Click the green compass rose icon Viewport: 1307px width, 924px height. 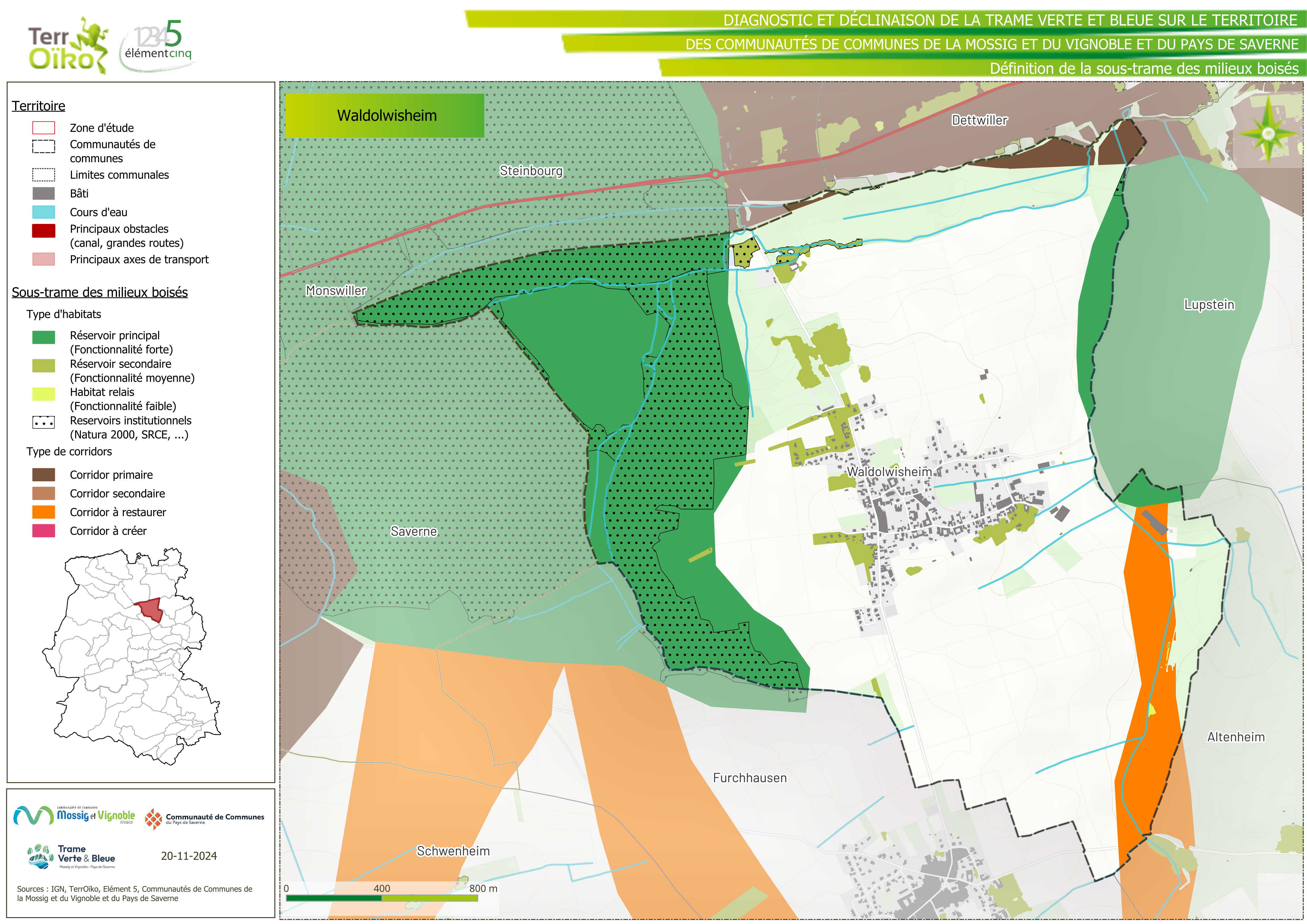(x=1268, y=134)
